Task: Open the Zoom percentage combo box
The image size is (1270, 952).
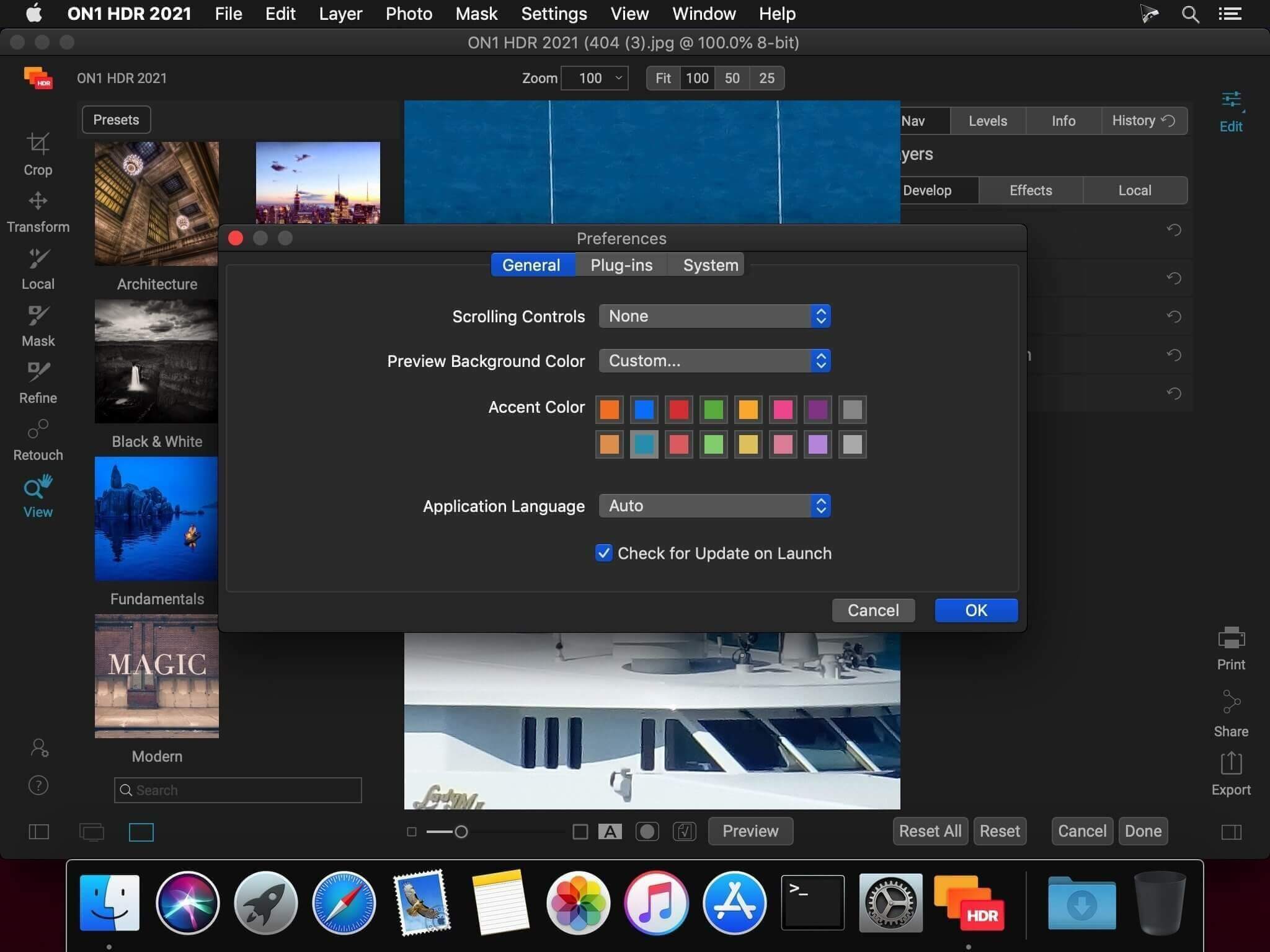Action: pos(594,78)
